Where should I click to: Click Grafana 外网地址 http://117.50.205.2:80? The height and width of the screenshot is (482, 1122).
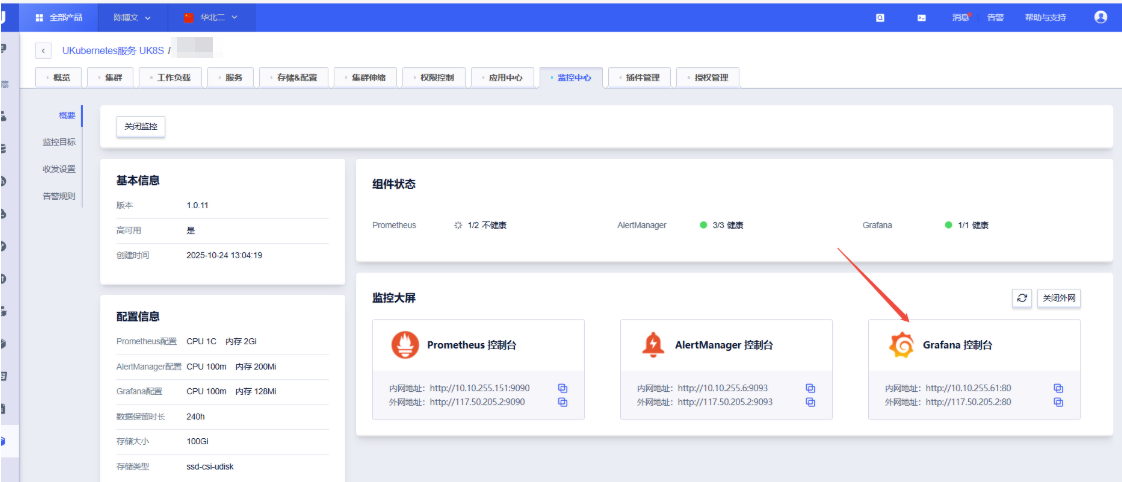(x=968, y=403)
